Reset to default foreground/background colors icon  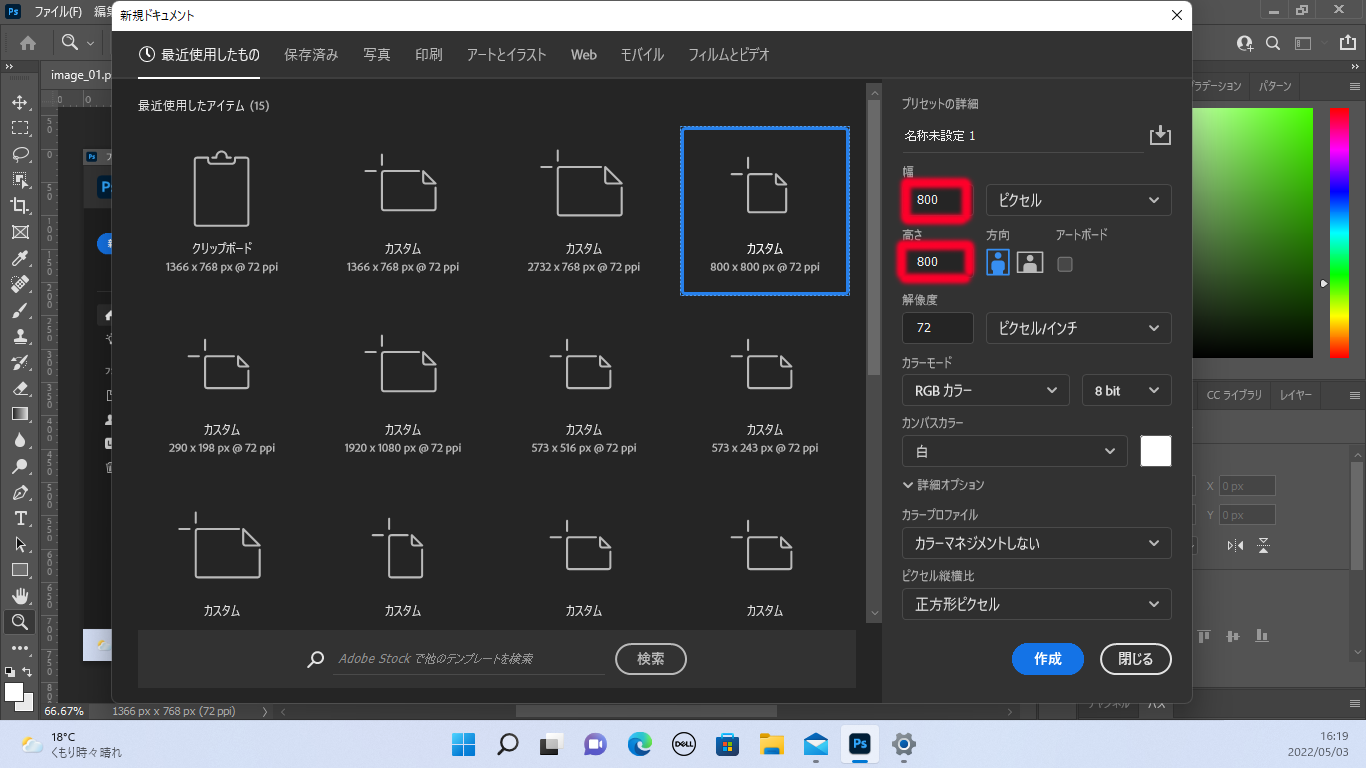(10, 672)
